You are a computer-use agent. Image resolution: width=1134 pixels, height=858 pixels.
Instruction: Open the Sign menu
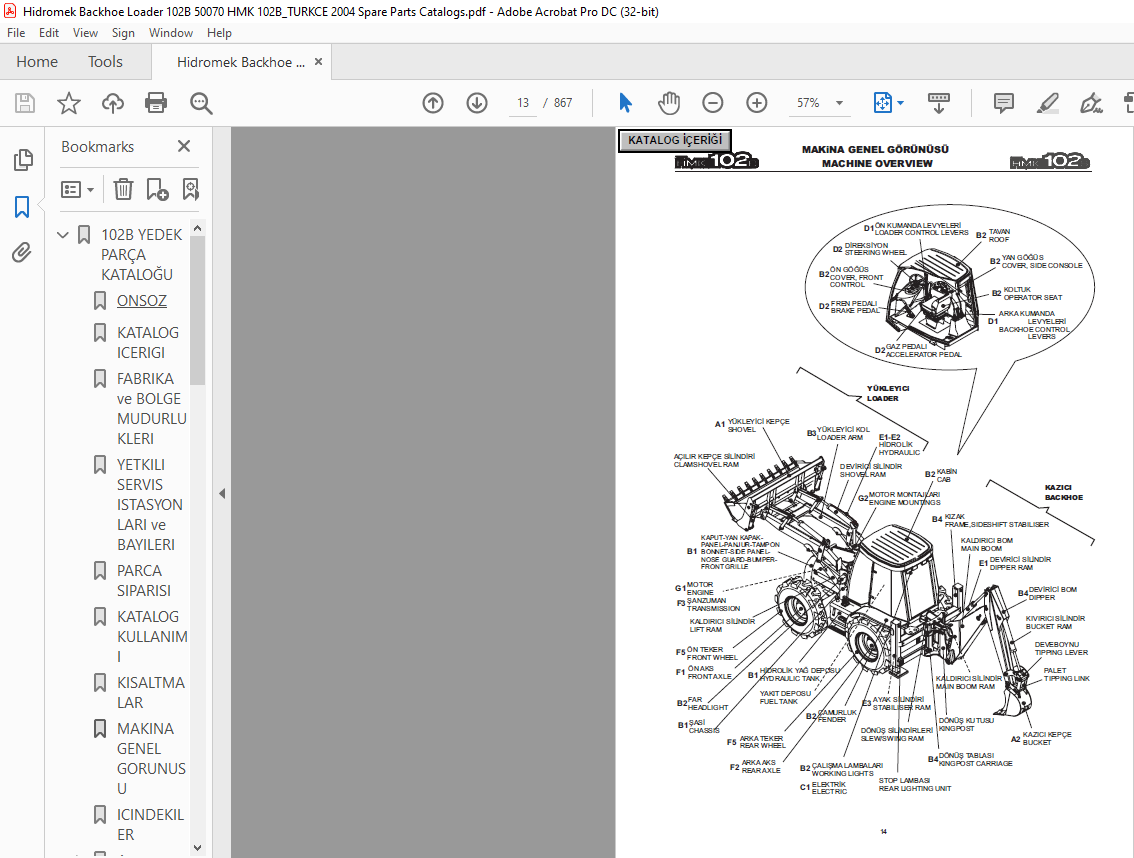123,33
